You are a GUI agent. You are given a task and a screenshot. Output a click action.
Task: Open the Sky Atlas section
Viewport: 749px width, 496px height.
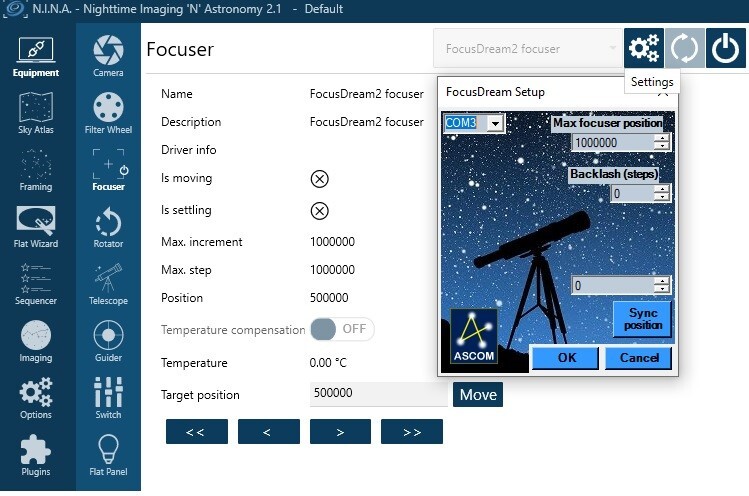pos(36,113)
